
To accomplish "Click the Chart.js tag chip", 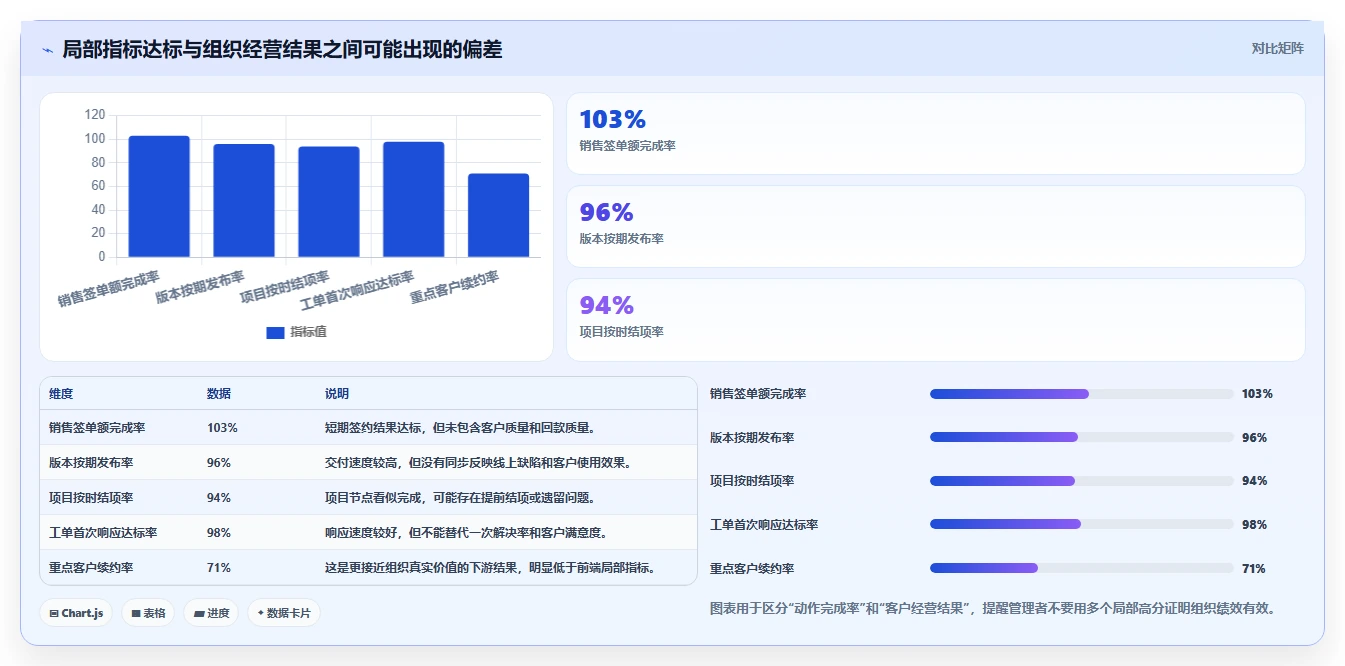I will click(x=76, y=613).
